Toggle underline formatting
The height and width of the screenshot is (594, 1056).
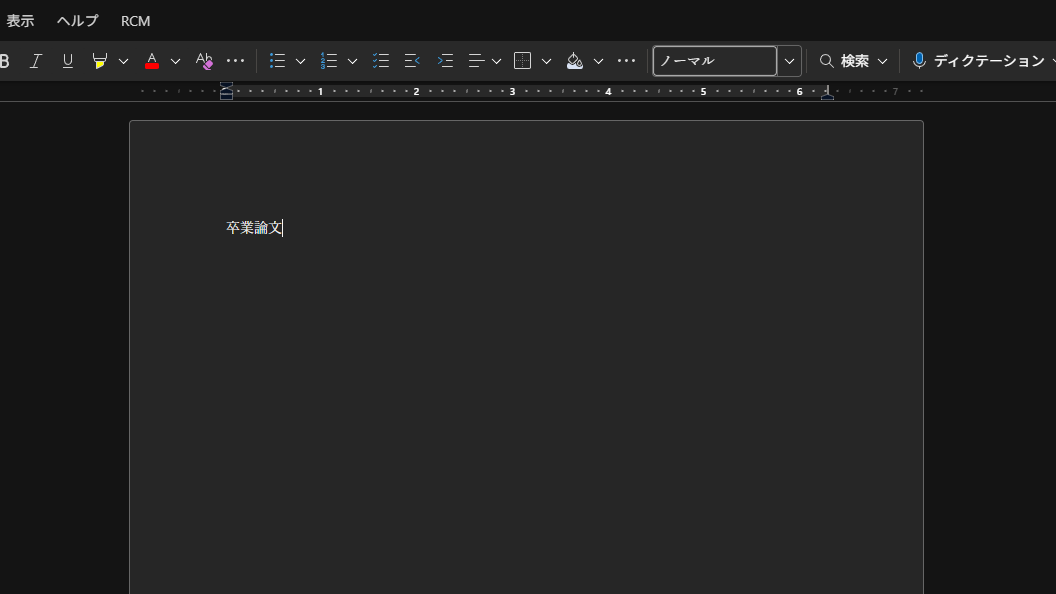(68, 61)
